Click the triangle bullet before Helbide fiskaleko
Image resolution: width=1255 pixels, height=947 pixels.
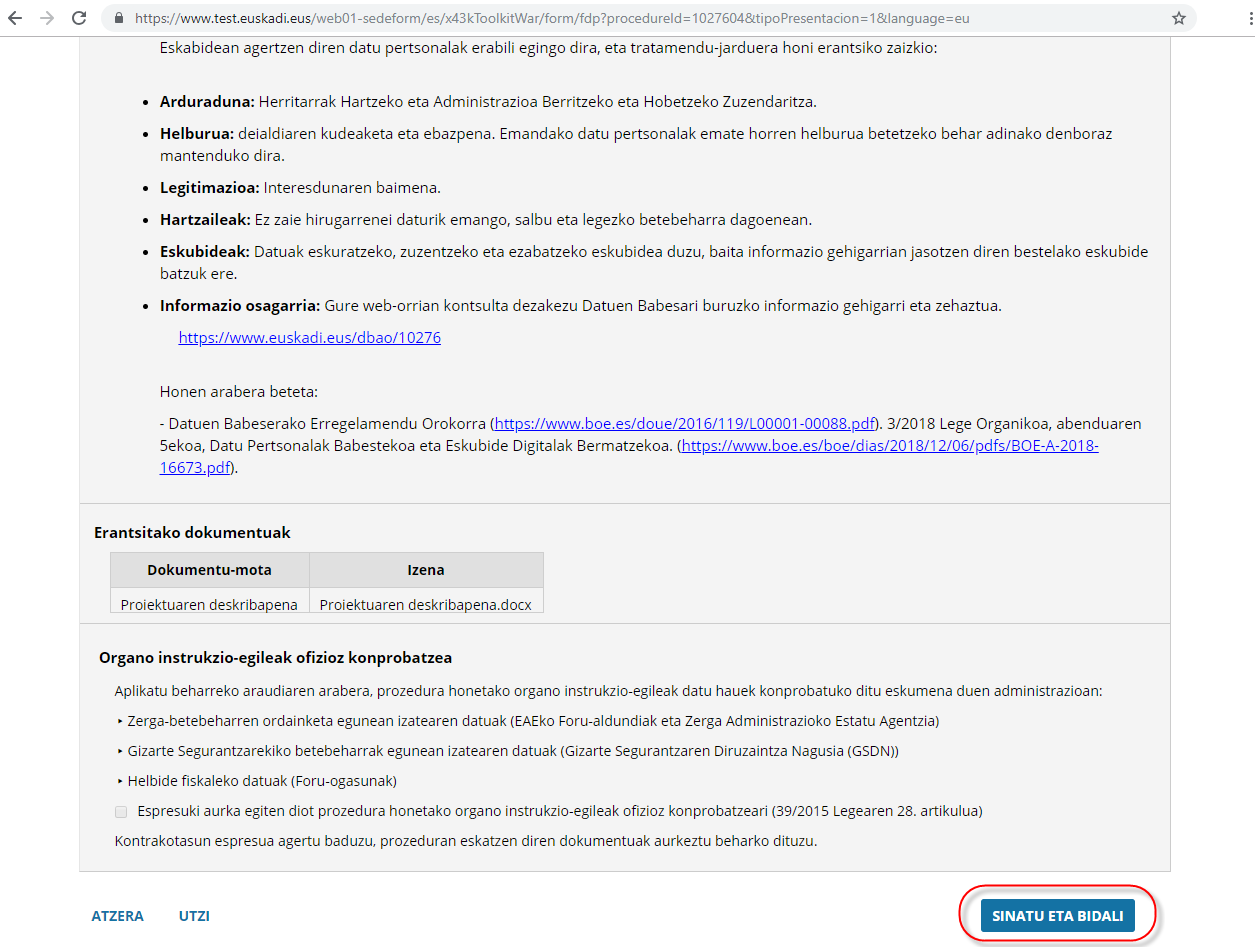pos(121,781)
